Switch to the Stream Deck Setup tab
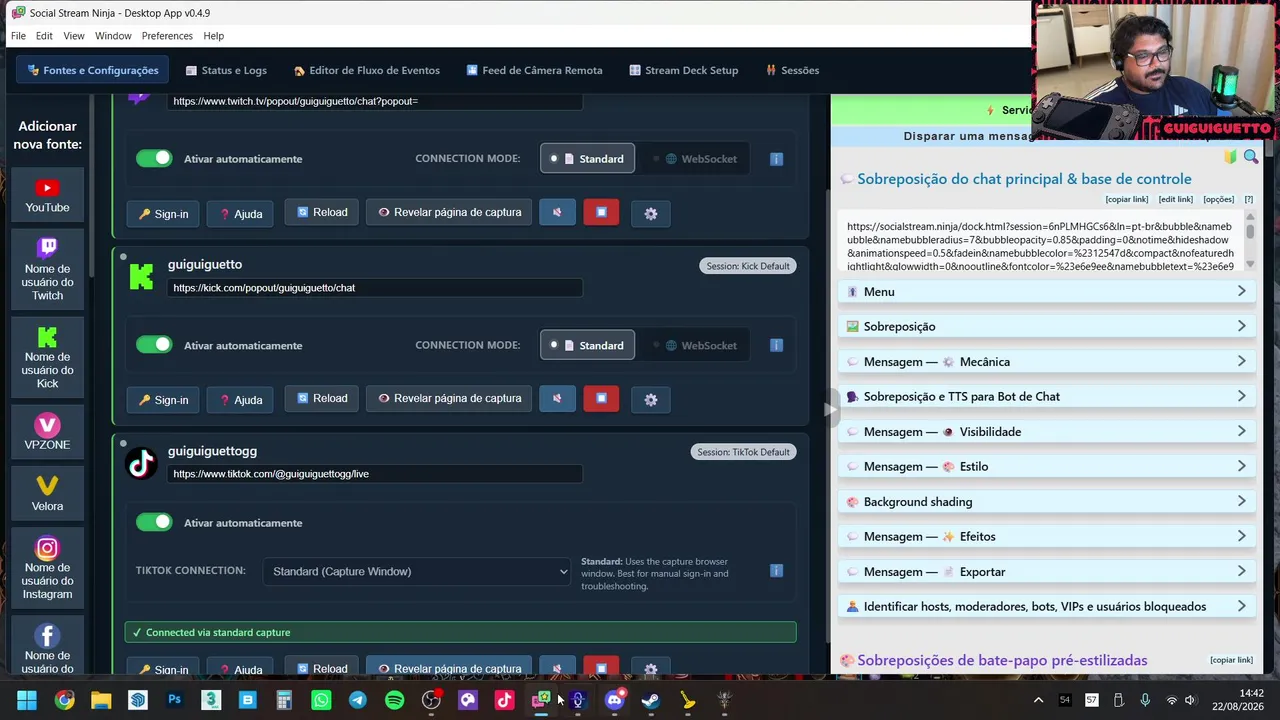 tap(684, 71)
